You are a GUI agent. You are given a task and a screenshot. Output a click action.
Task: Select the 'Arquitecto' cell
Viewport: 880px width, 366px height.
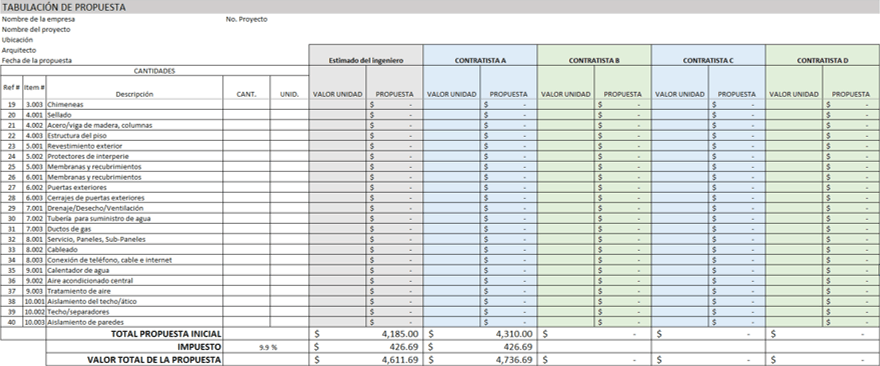[19, 50]
